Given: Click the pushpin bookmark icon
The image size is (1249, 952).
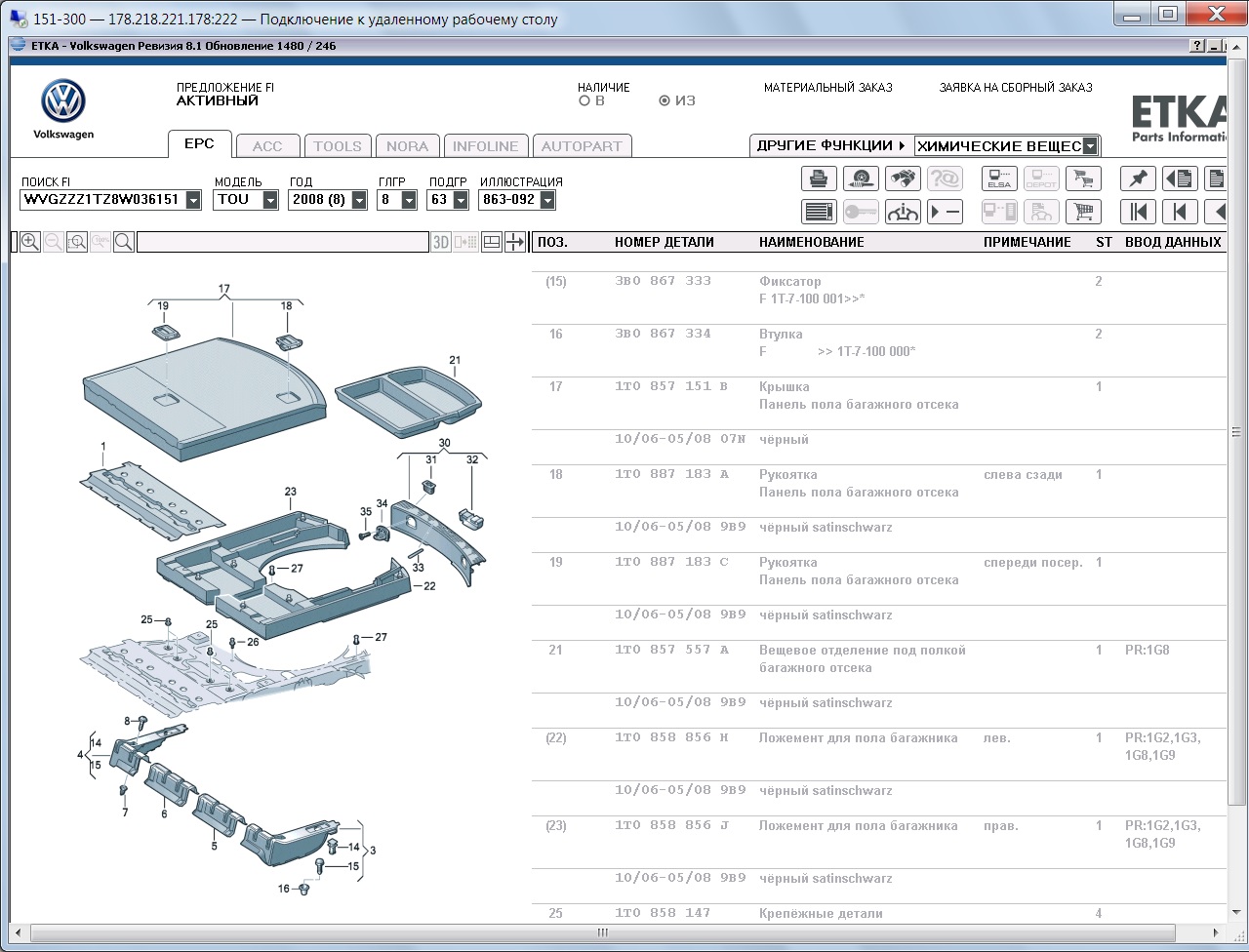Looking at the screenshot, I should click(1138, 178).
